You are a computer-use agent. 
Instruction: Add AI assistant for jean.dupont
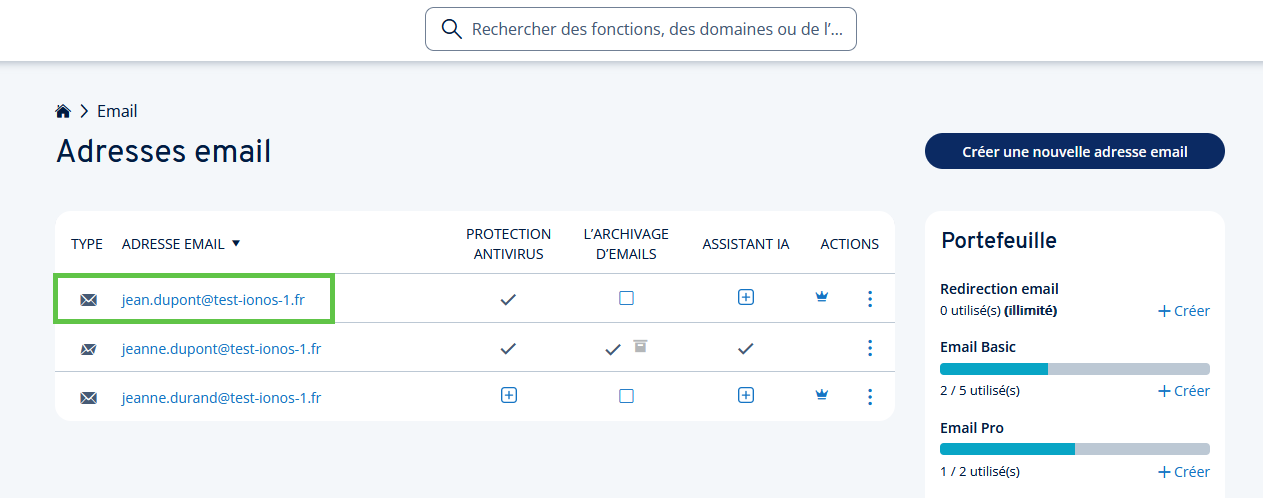coord(745,298)
